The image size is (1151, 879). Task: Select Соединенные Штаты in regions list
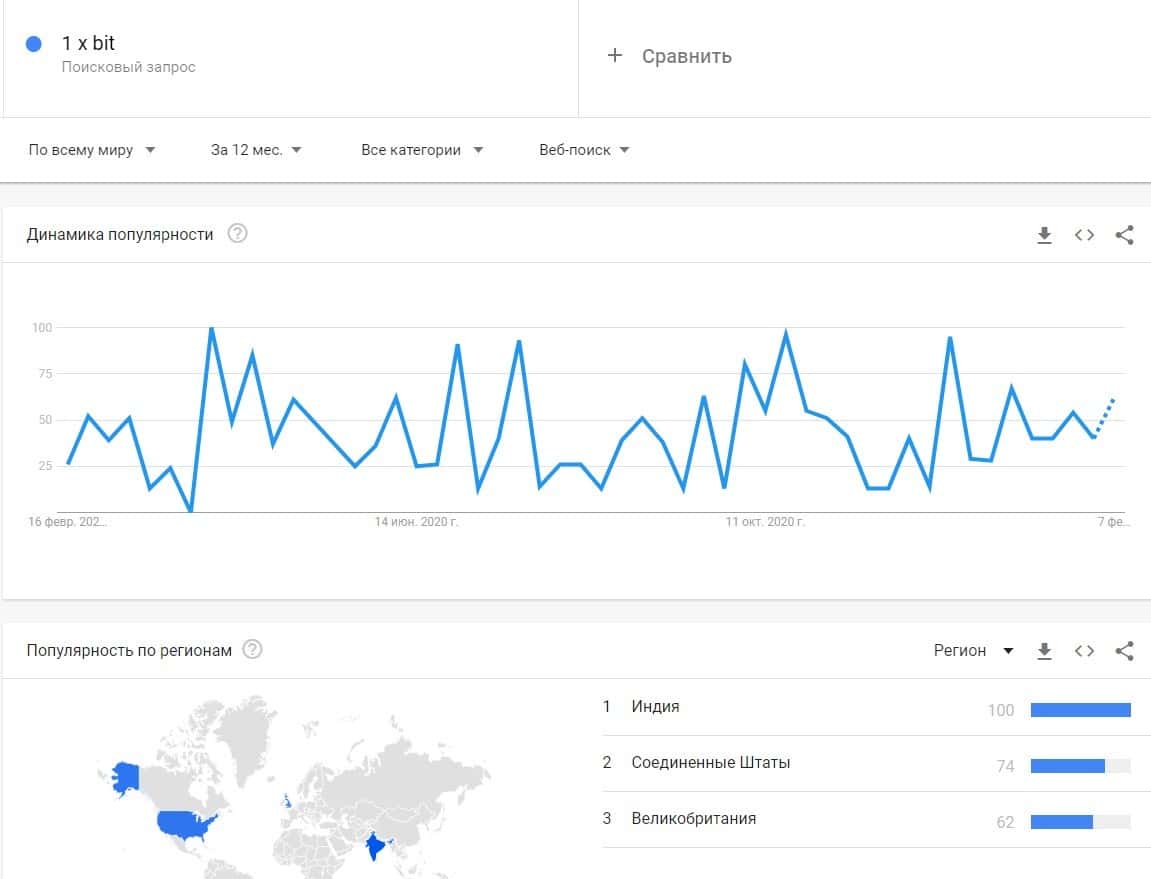[710, 763]
